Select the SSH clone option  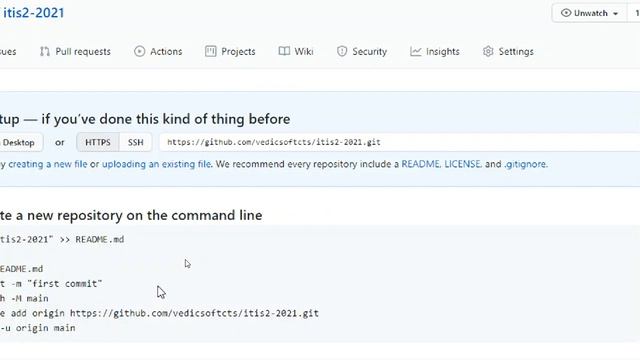pyautogui.click(x=136, y=142)
